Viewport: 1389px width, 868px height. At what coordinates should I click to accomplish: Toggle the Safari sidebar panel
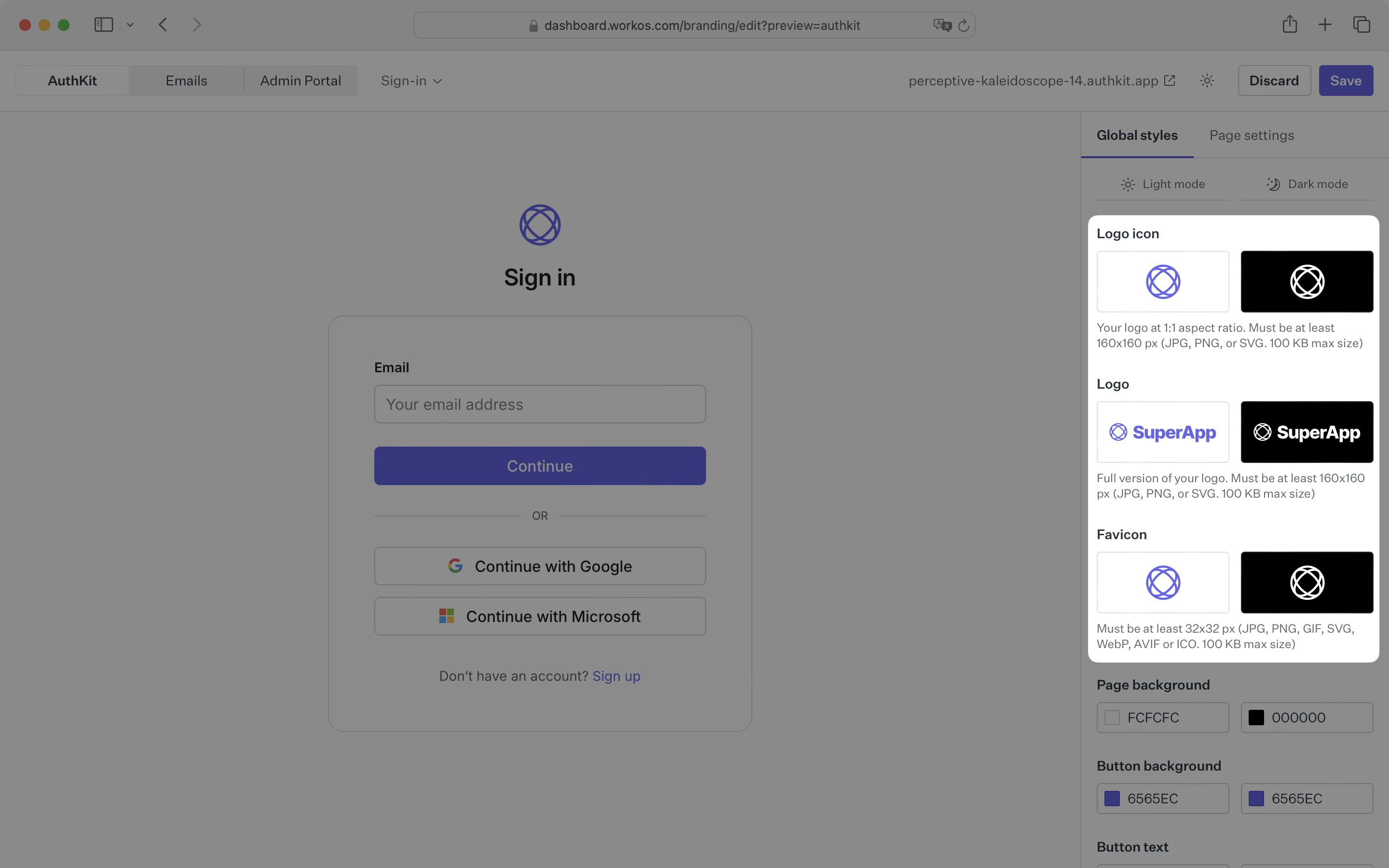[103, 24]
